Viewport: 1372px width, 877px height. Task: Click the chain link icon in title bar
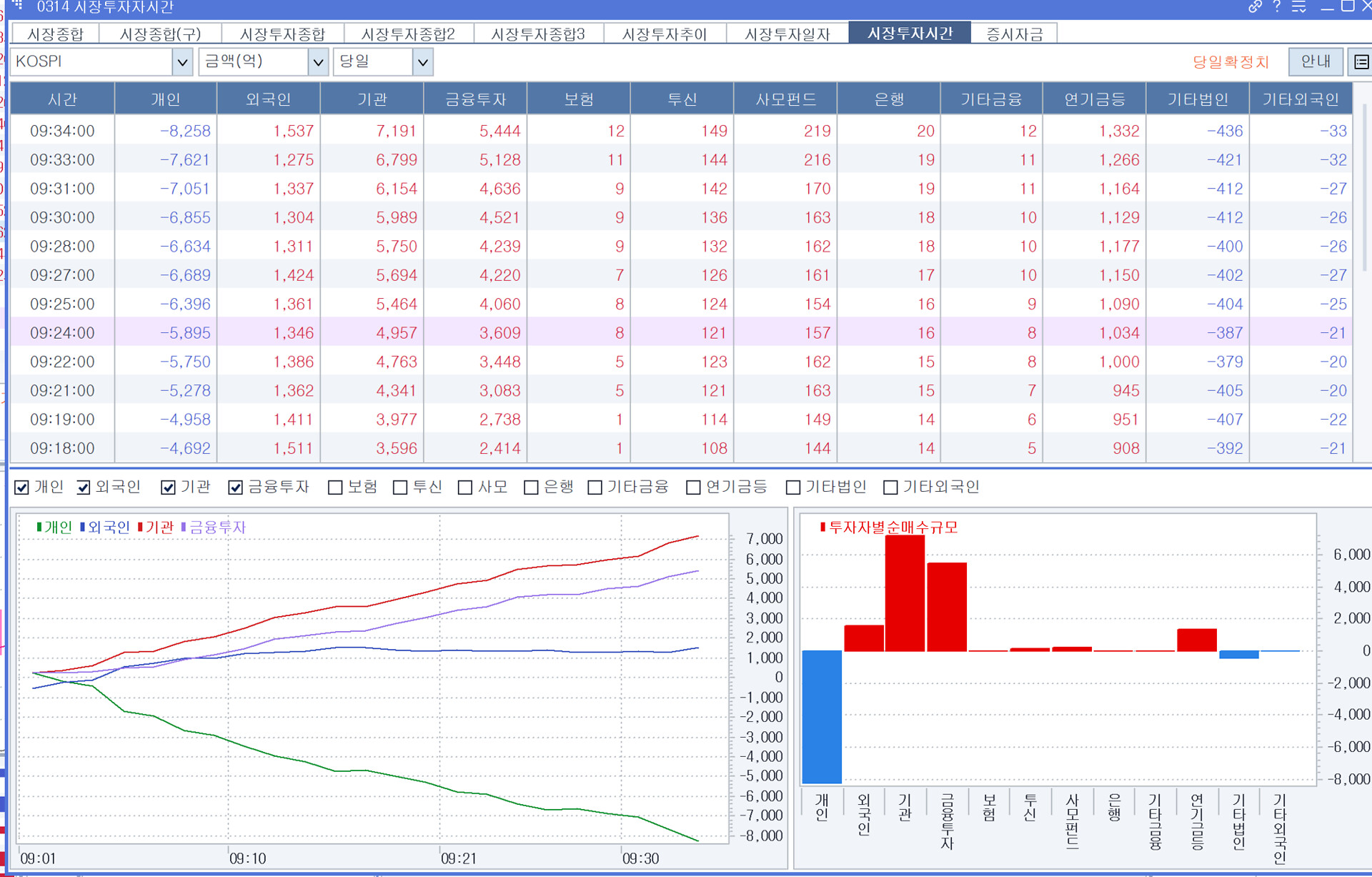[x=1255, y=7]
